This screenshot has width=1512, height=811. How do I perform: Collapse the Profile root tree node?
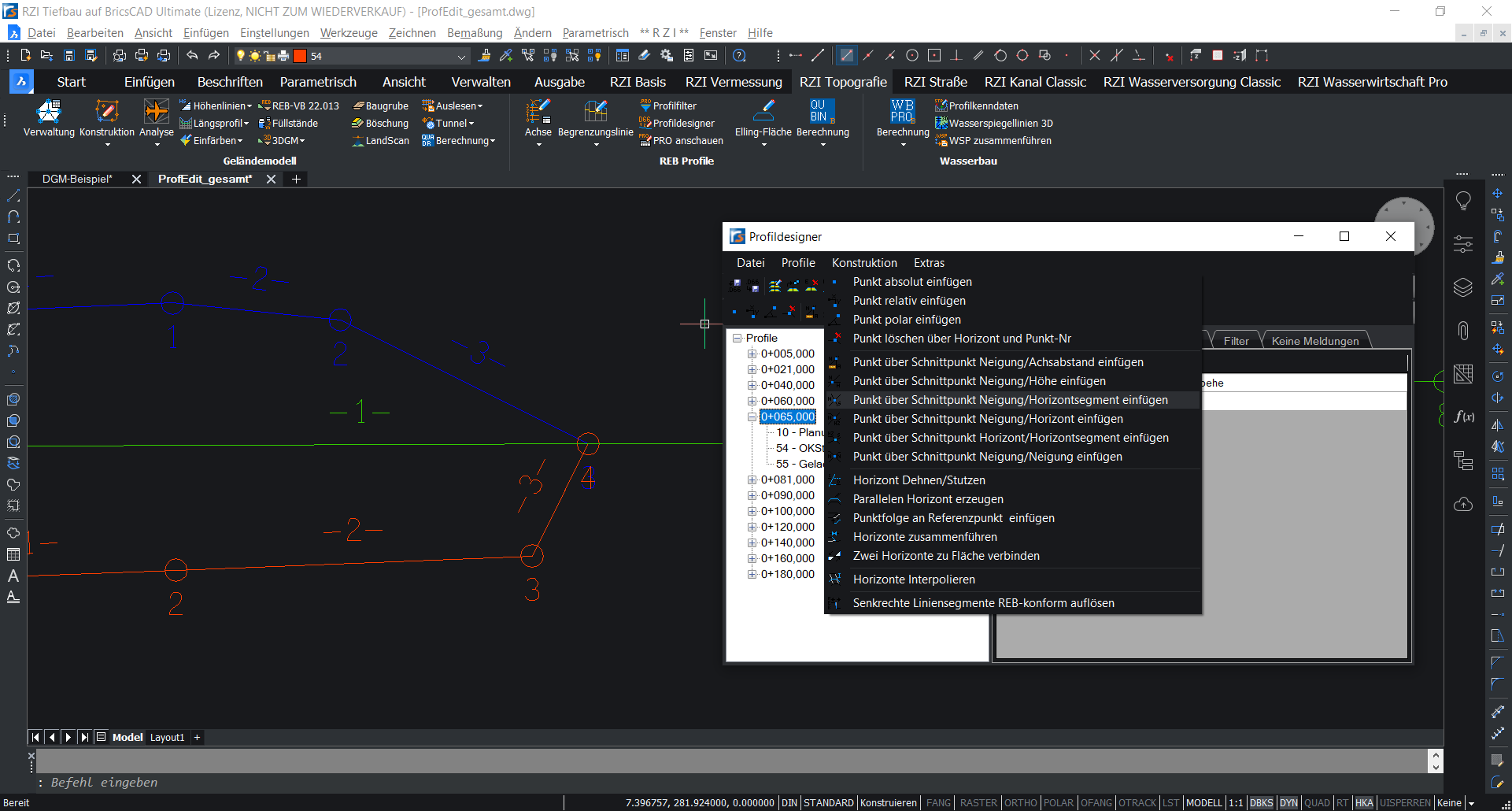738,338
